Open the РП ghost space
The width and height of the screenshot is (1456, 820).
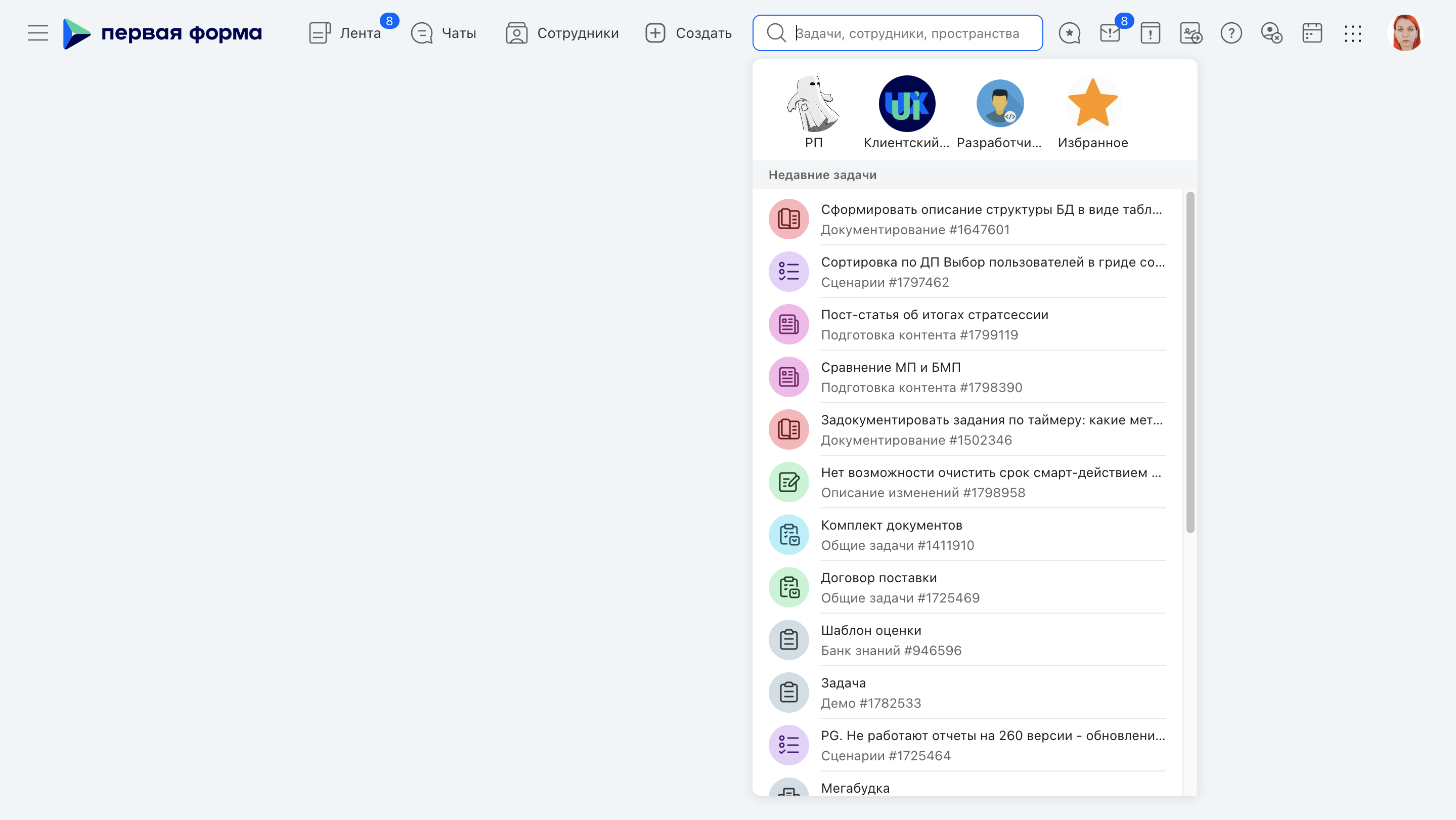click(x=813, y=112)
